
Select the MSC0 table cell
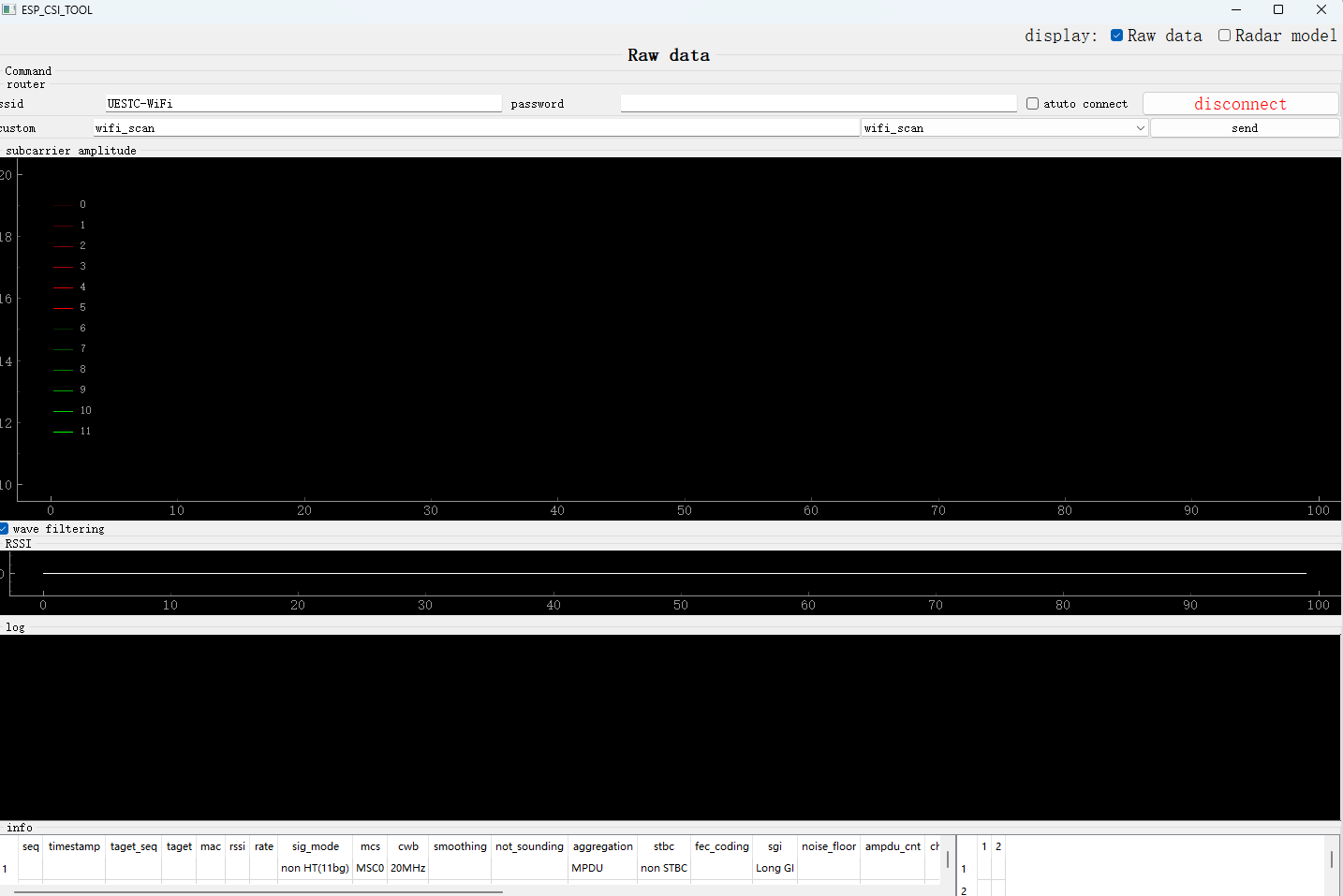370,868
